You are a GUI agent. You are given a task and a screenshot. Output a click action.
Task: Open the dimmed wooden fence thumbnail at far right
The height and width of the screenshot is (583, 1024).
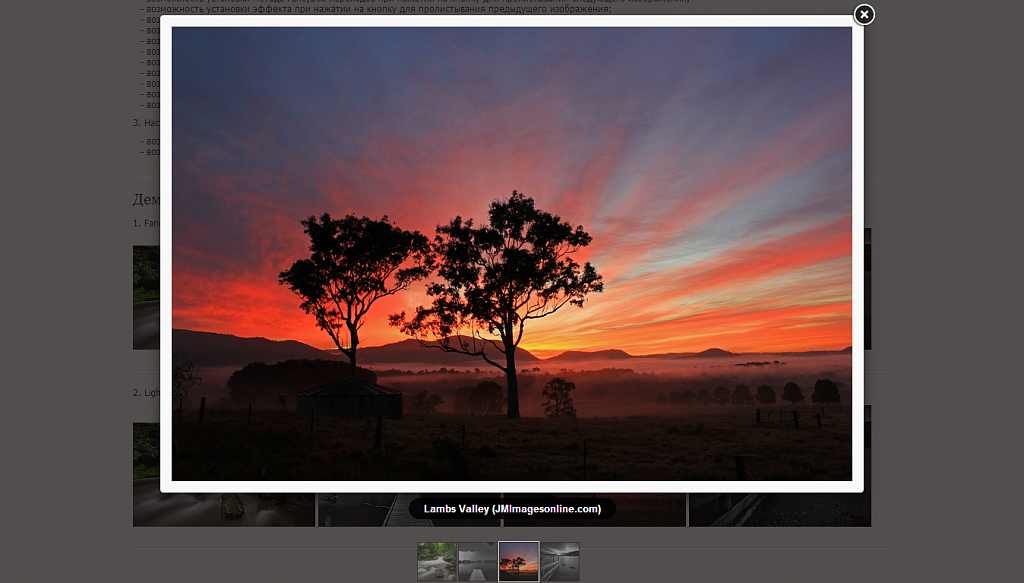tap(780, 510)
